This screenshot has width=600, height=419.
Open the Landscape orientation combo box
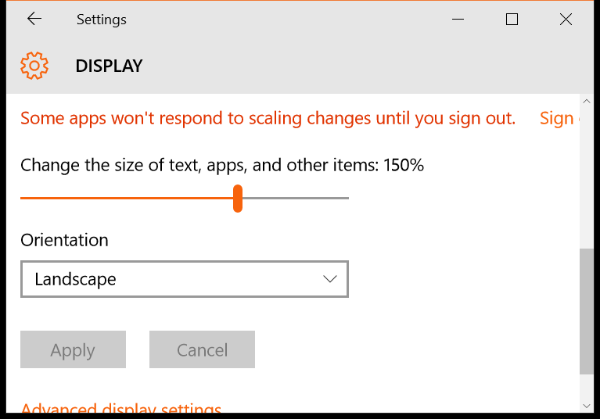[184, 279]
